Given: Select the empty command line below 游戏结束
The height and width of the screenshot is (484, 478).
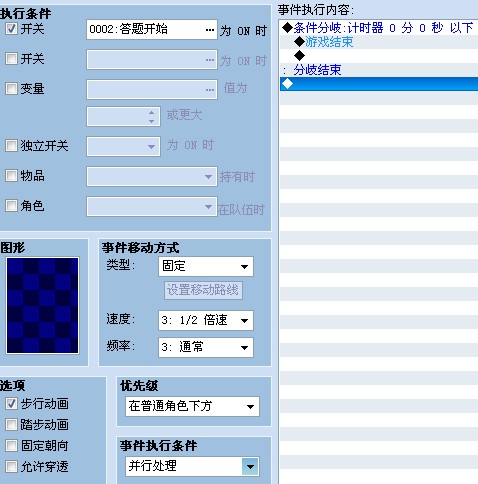Looking at the screenshot, I should pos(379,56).
